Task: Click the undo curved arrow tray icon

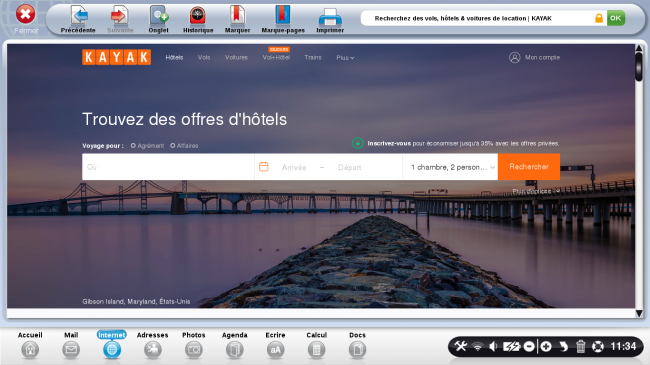Action: 563,346
